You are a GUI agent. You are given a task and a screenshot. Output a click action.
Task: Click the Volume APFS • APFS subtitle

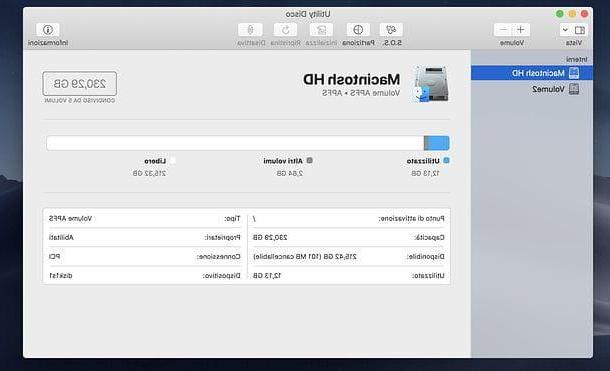click(x=361, y=93)
